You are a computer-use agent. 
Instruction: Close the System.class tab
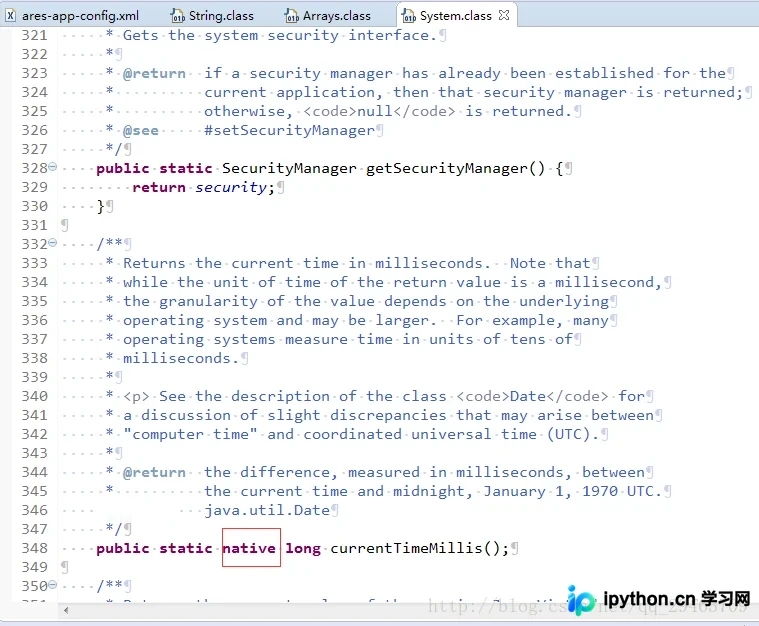pyautogui.click(x=504, y=15)
